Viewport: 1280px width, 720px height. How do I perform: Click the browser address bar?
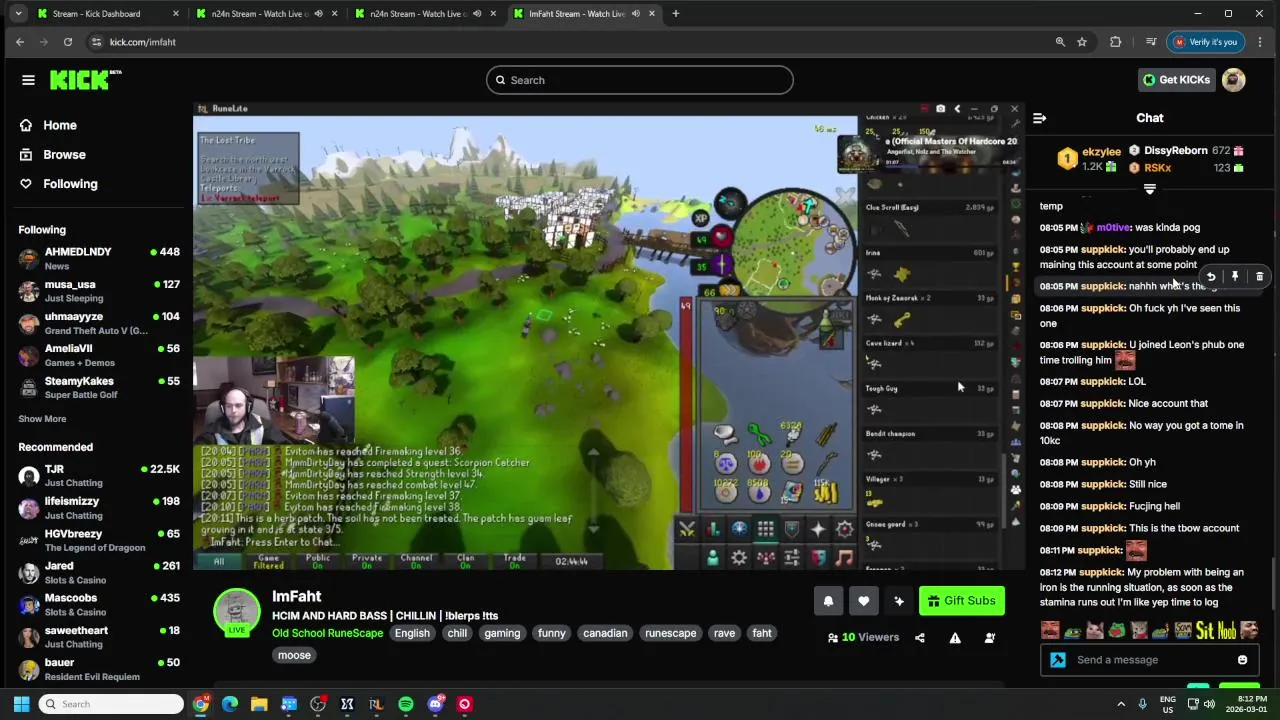click(x=570, y=42)
